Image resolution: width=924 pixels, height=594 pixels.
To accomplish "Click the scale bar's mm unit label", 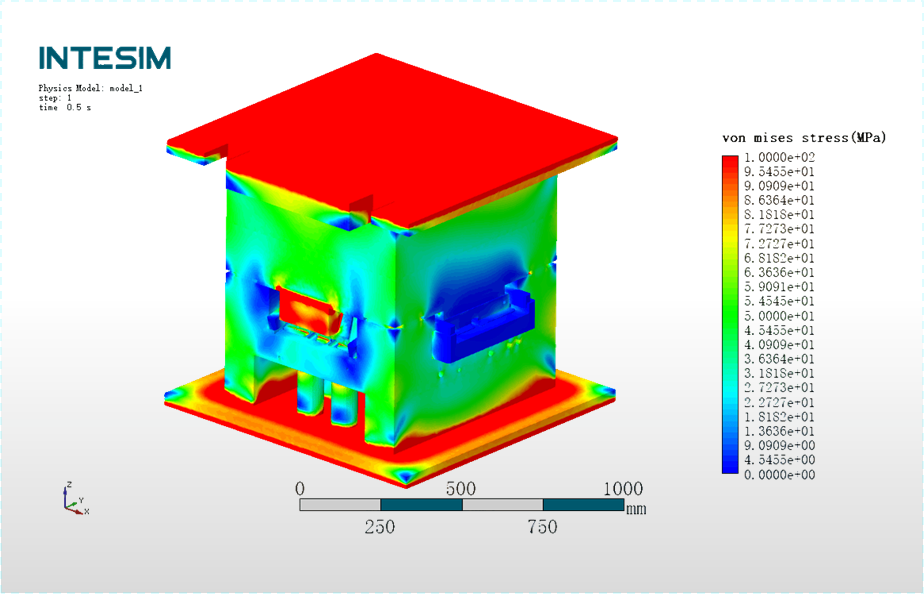I will 636,509.
